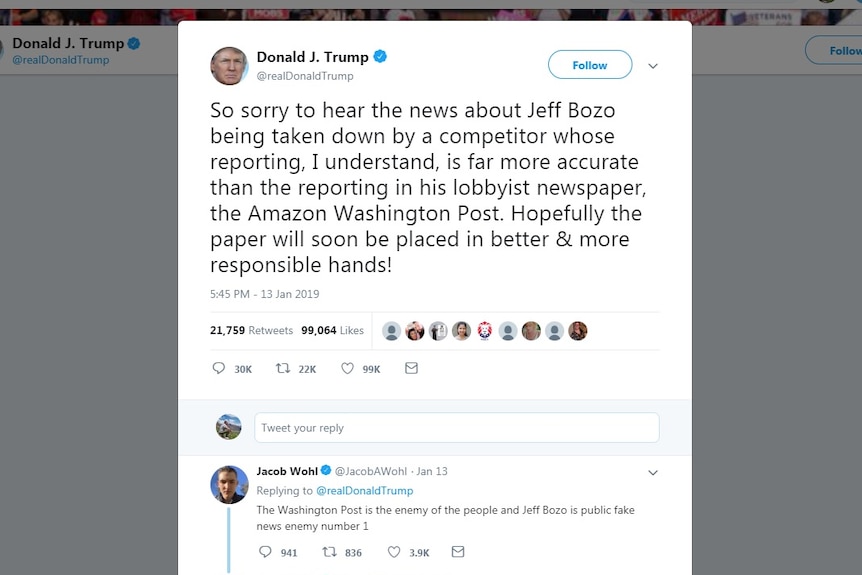This screenshot has width=862, height=575.
Task: Open Donald J. Trump's profile picture in the tweet
Action: (x=229, y=66)
